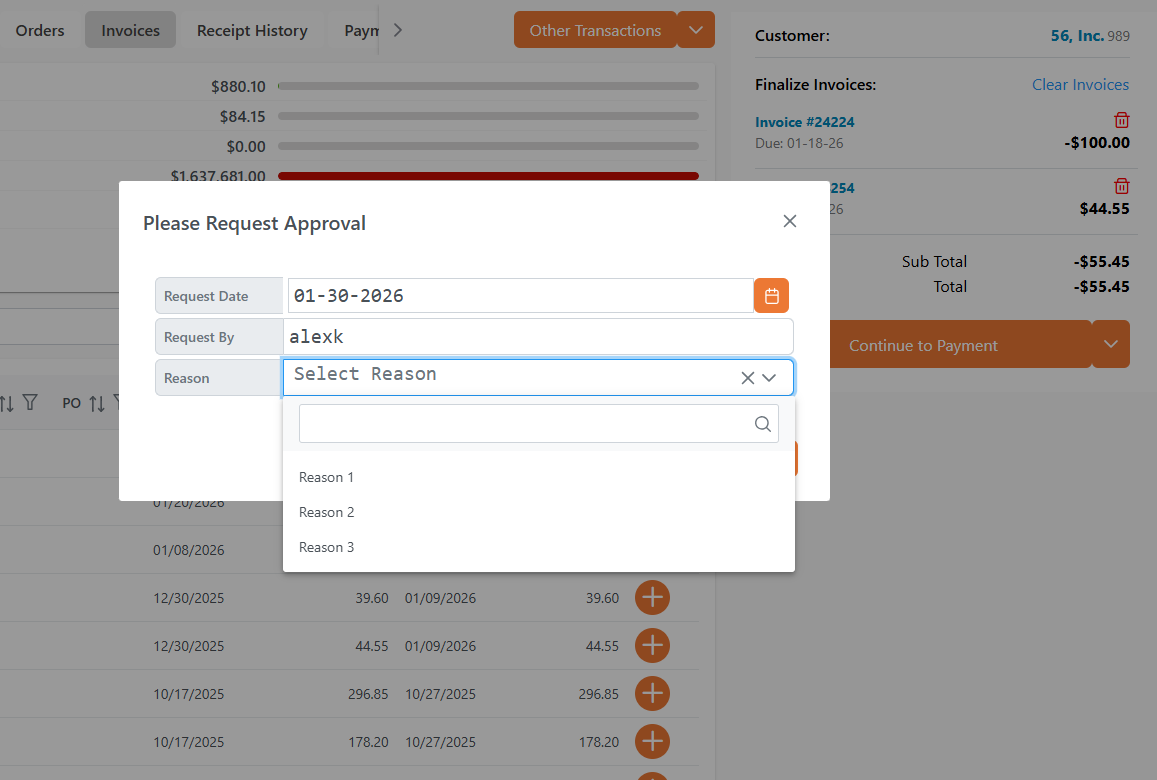Delete Invoice #24224 using its trash icon
The image size is (1157, 780).
coord(1122,119)
